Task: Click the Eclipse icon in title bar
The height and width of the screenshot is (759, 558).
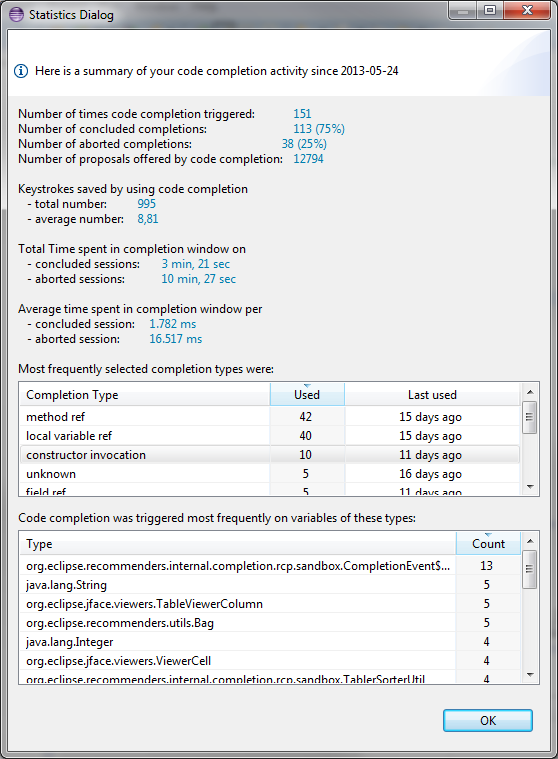Action: [x=16, y=15]
